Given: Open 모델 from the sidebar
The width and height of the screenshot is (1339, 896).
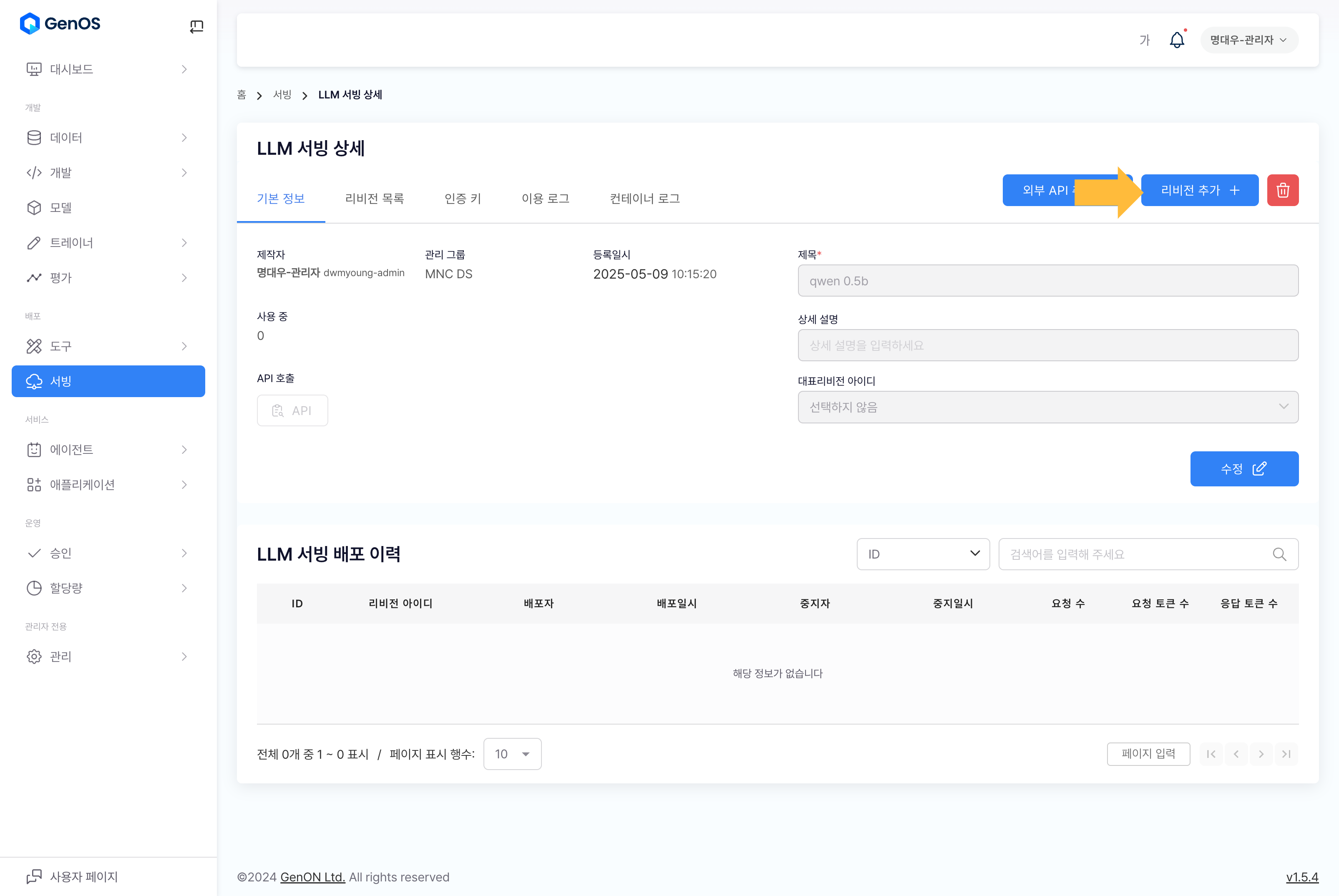Looking at the screenshot, I should click(x=60, y=207).
